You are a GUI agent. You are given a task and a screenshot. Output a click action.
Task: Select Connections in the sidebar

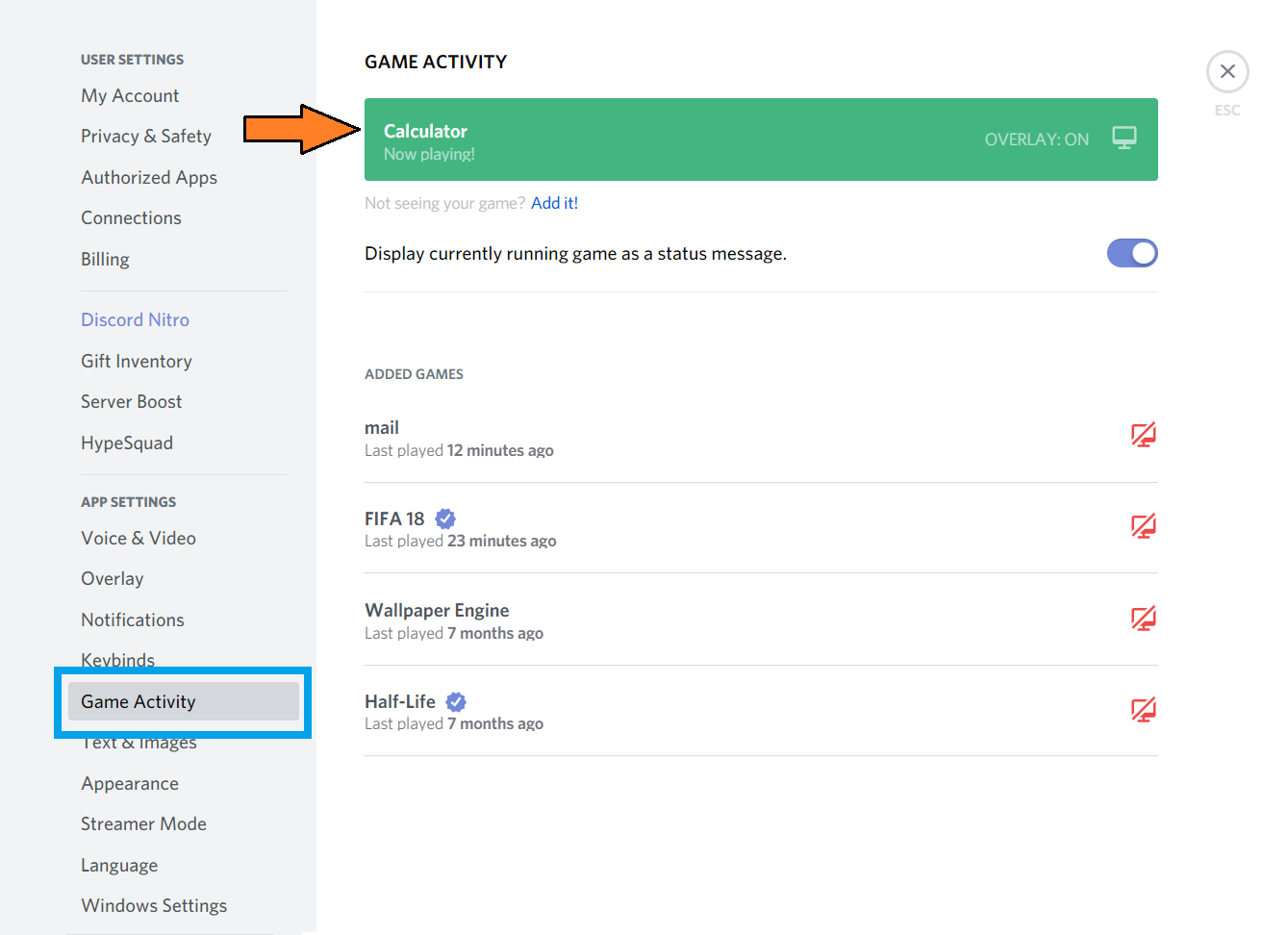click(x=131, y=217)
